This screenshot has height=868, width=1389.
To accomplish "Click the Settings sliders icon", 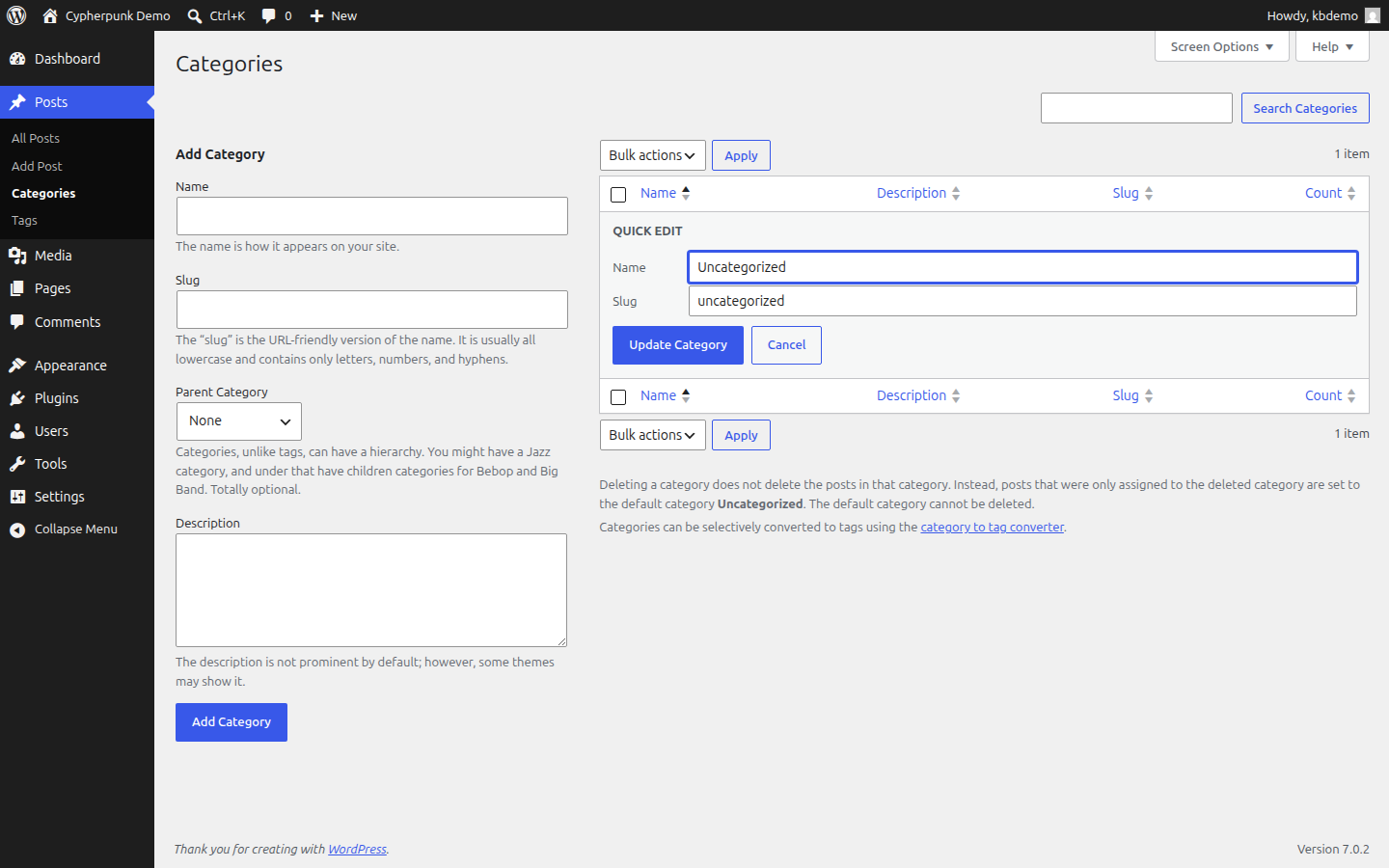I will tap(17, 497).
